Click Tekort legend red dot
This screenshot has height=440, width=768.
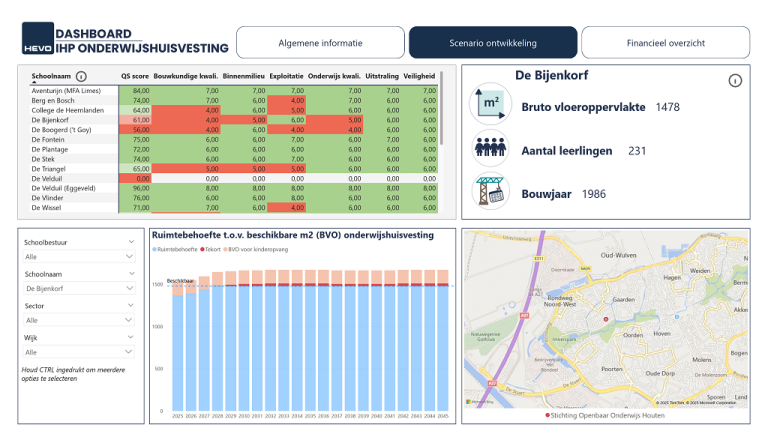click(x=202, y=249)
